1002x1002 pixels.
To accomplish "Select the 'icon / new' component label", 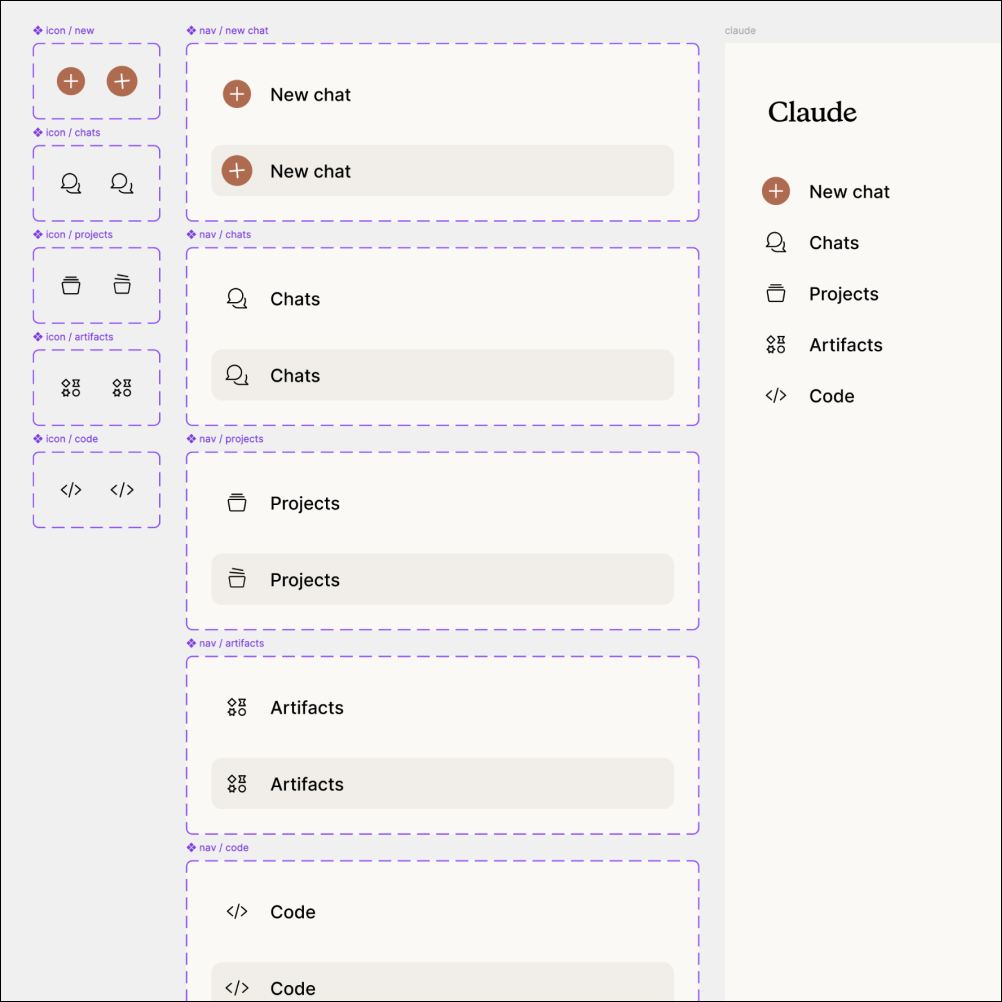I will [64, 30].
